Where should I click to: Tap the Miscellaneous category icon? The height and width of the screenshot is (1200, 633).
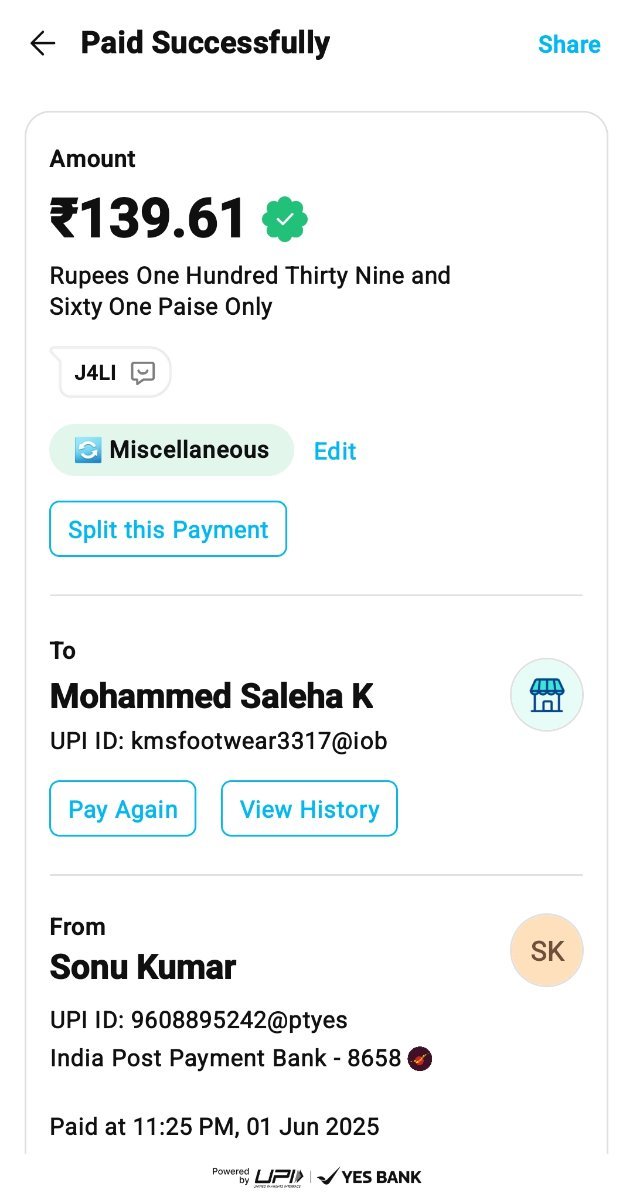(x=88, y=450)
